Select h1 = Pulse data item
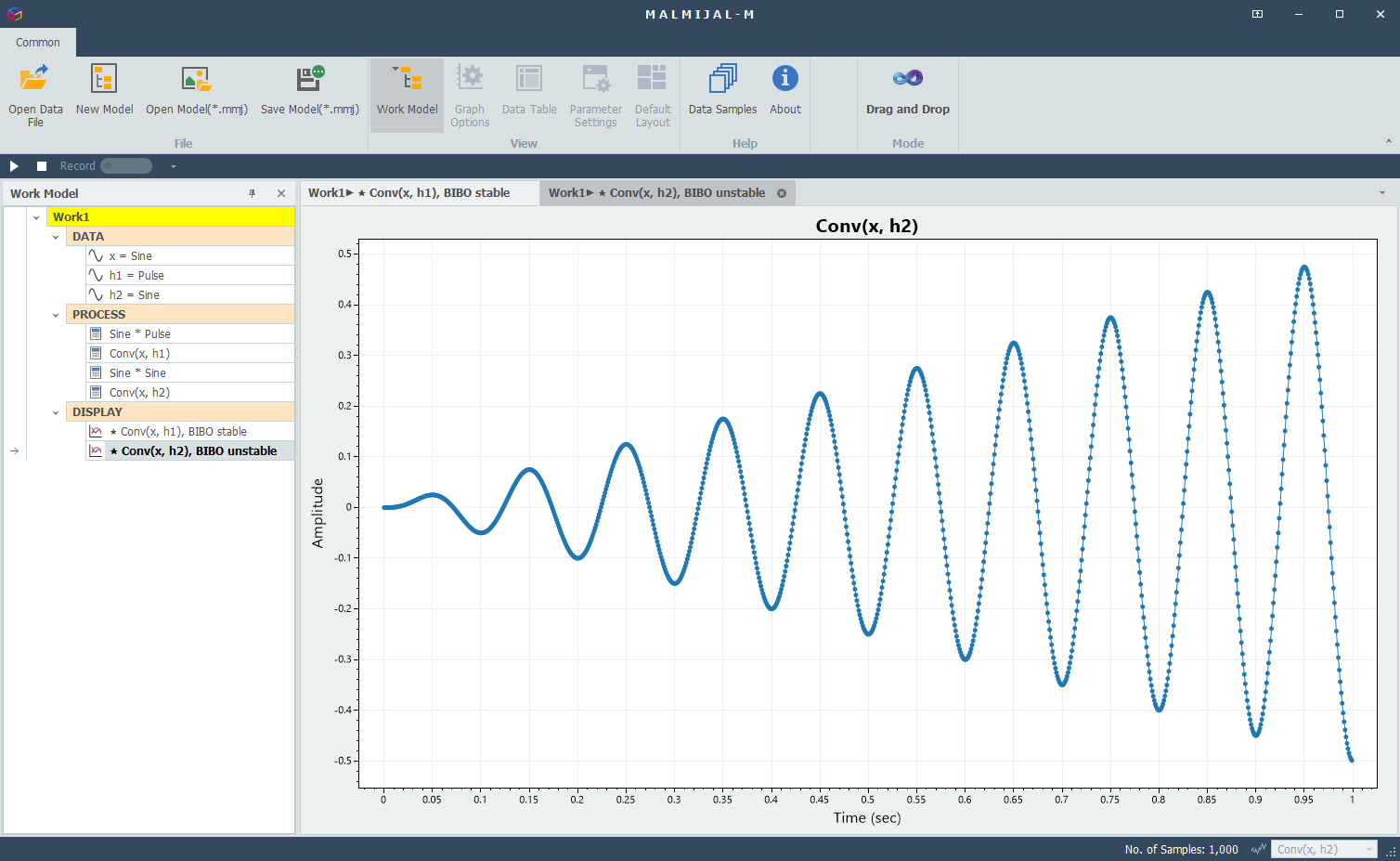The image size is (1400, 861). (x=190, y=276)
